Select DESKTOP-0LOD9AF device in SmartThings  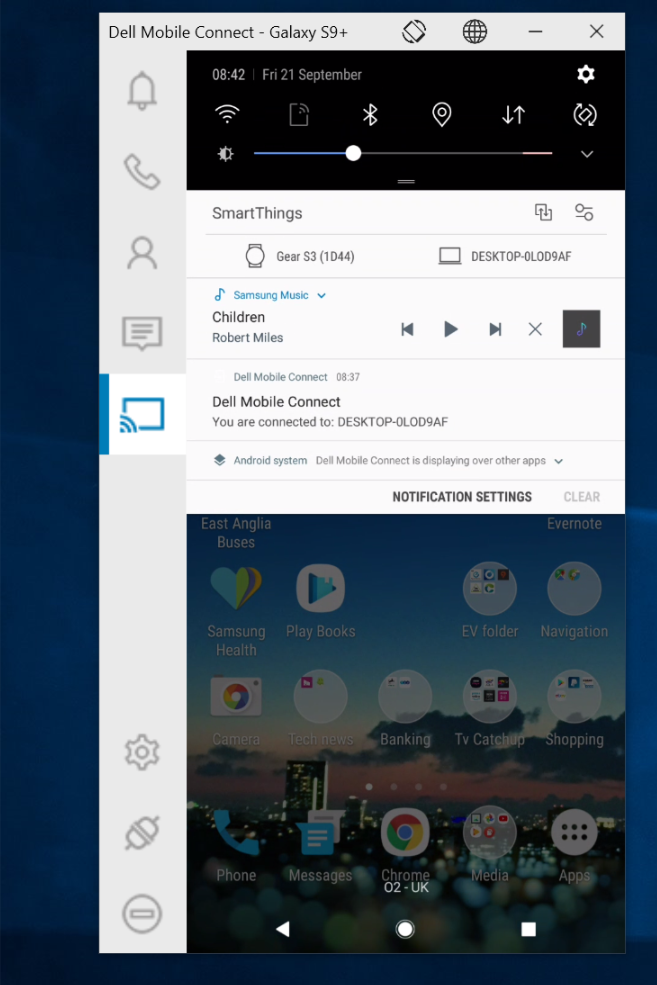coord(505,256)
